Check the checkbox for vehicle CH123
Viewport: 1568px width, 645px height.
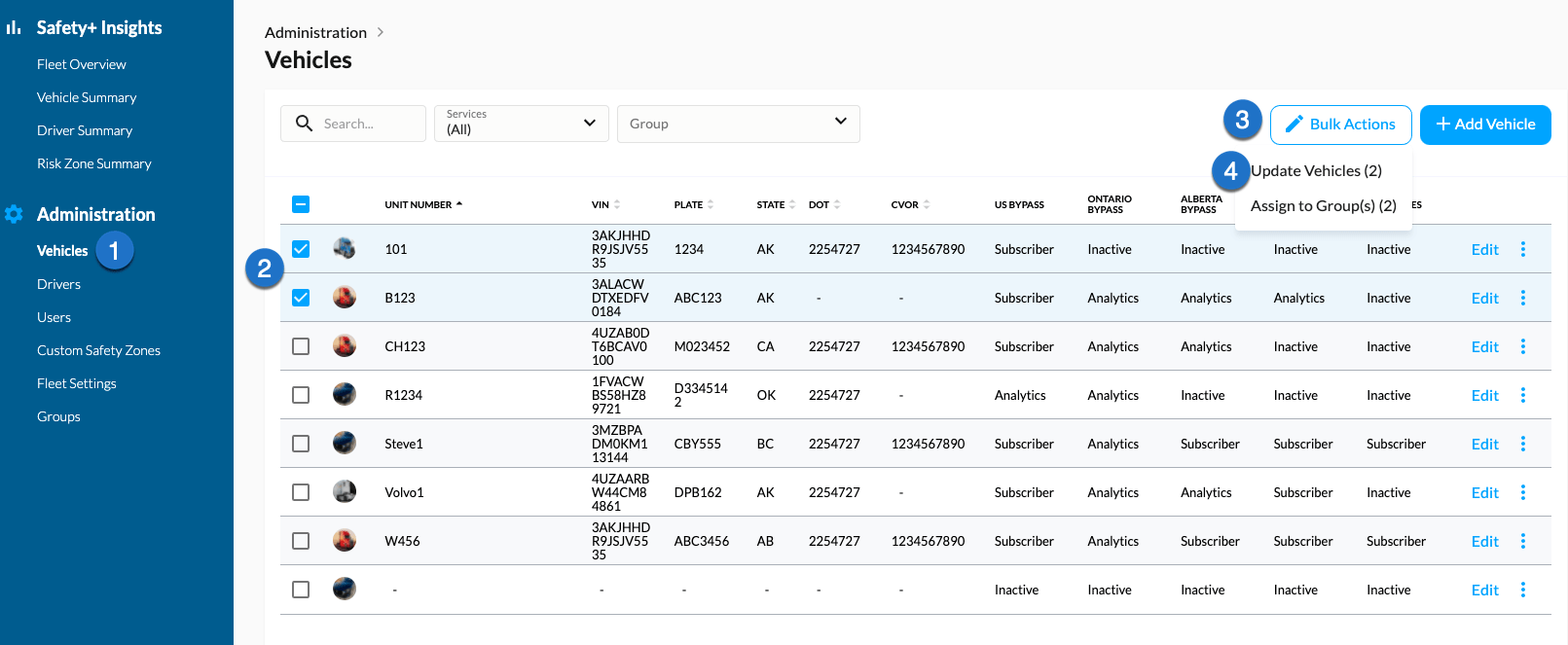pos(301,346)
